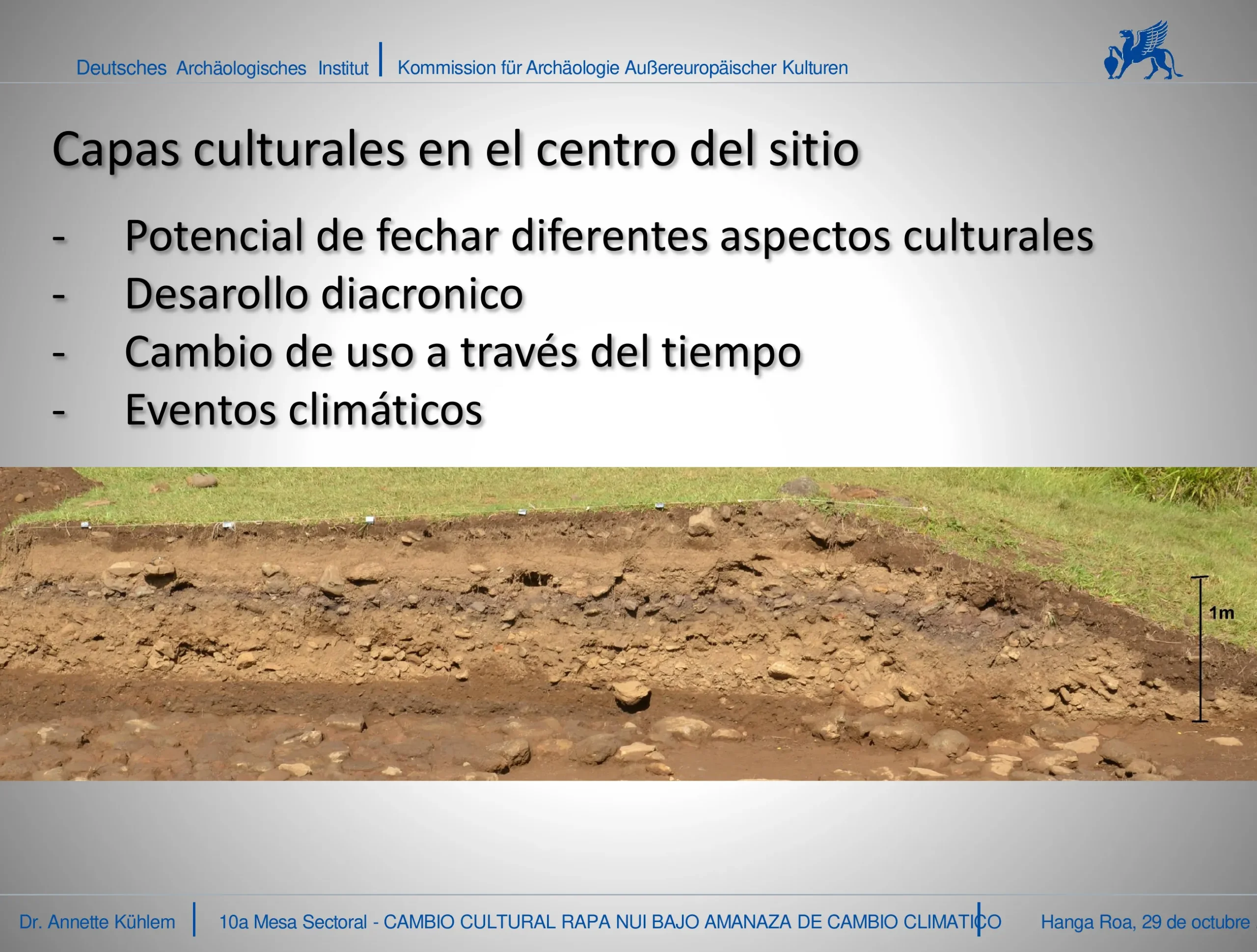Click the large rock in trench center
The image size is (1257, 952).
point(632,695)
